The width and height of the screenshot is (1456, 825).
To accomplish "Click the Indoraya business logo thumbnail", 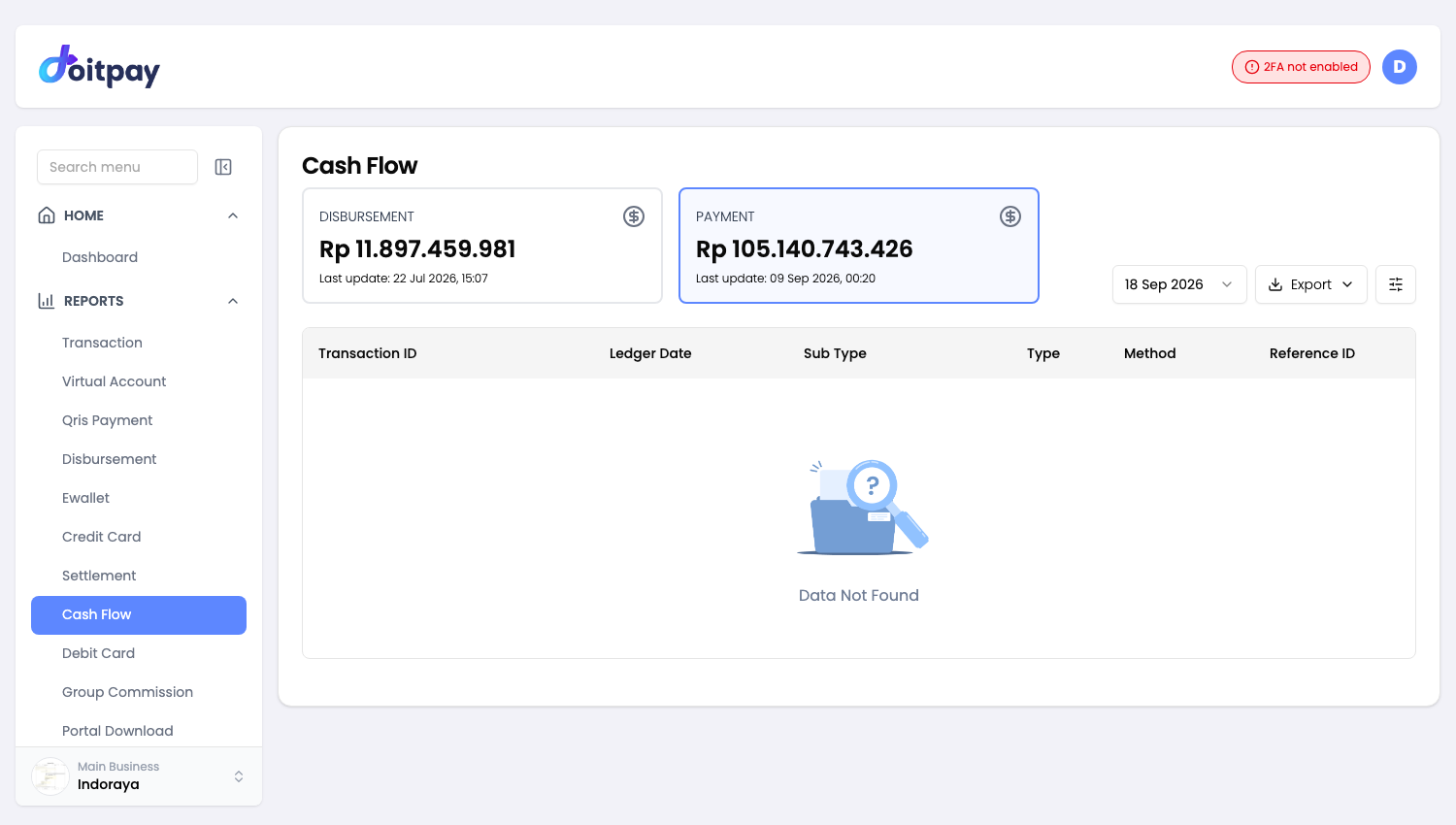I will point(50,776).
